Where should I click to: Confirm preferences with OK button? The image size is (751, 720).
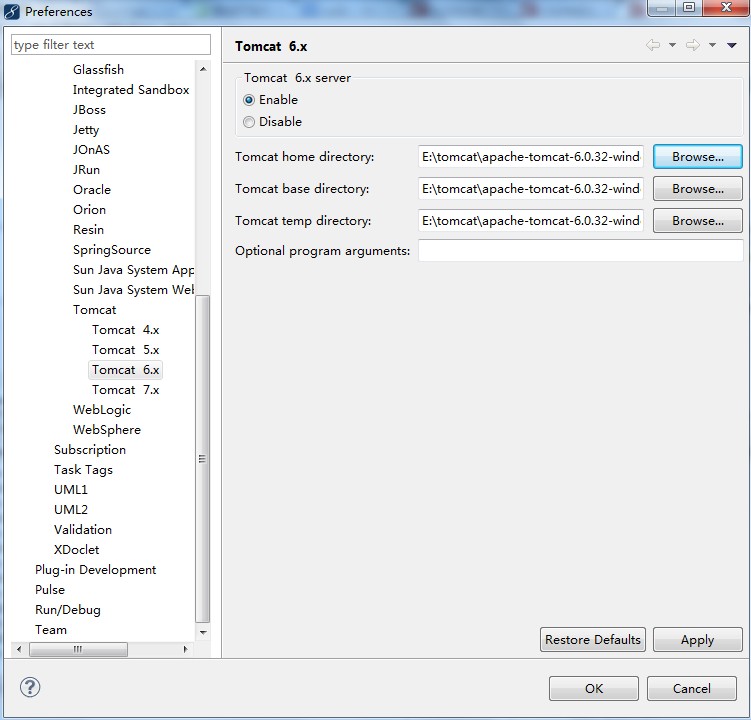[594, 688]
